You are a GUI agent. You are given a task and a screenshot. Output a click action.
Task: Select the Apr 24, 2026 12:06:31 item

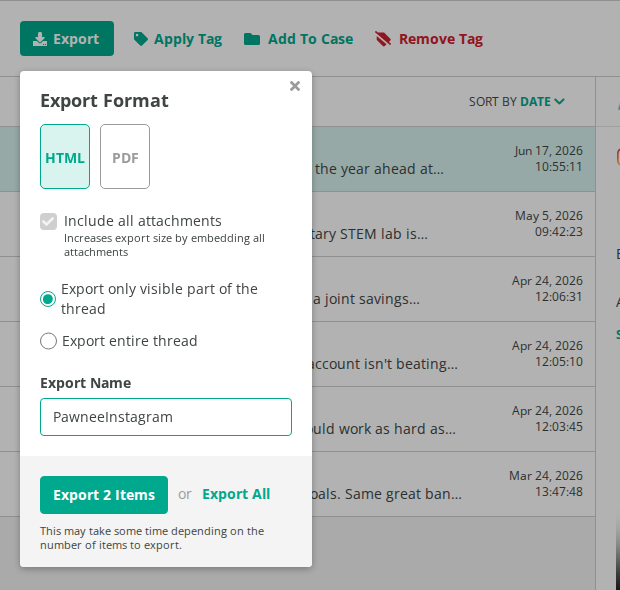(454, 289)
